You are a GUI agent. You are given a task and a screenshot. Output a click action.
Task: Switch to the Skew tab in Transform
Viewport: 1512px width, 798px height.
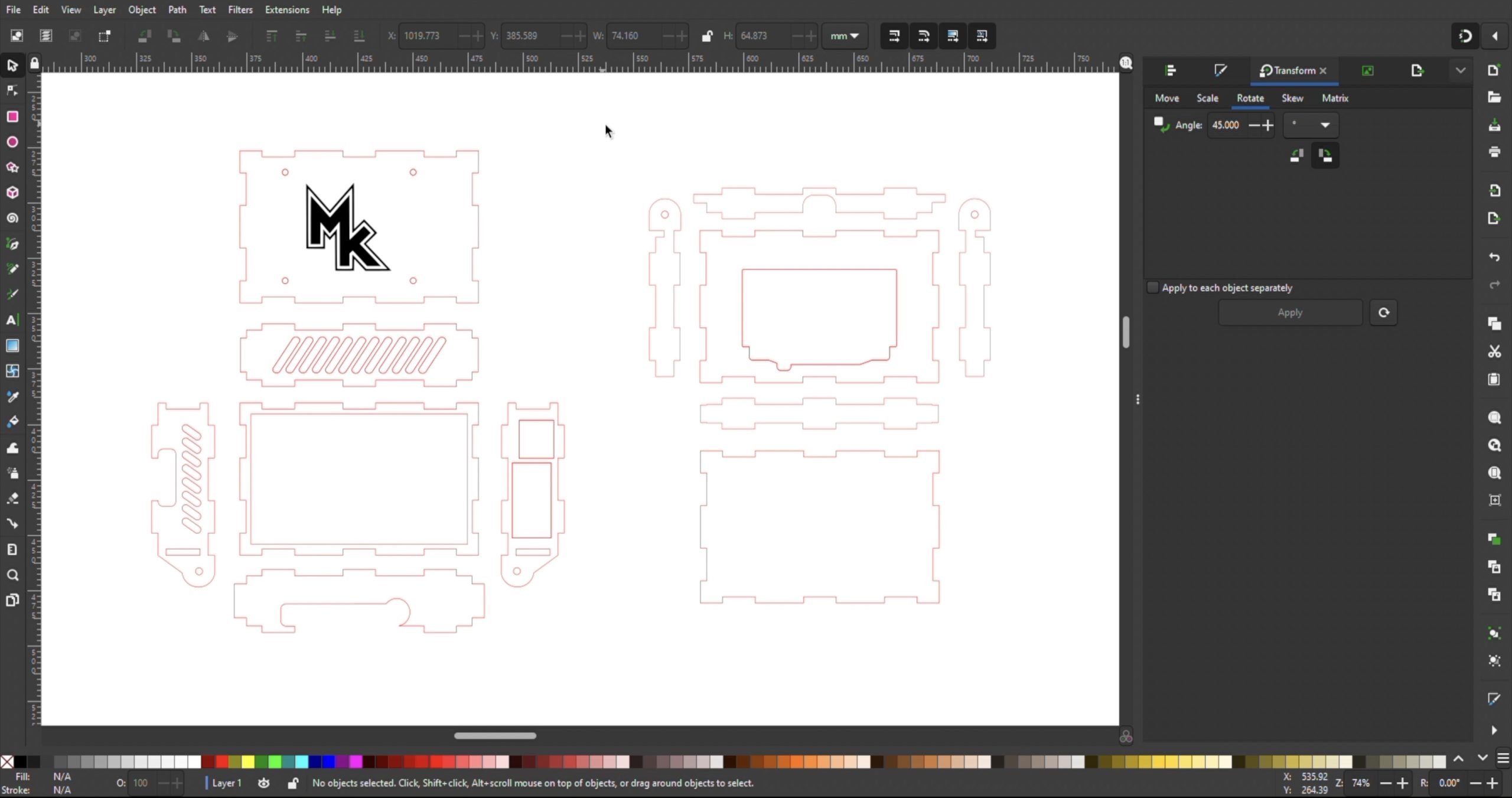(1291, 98)
